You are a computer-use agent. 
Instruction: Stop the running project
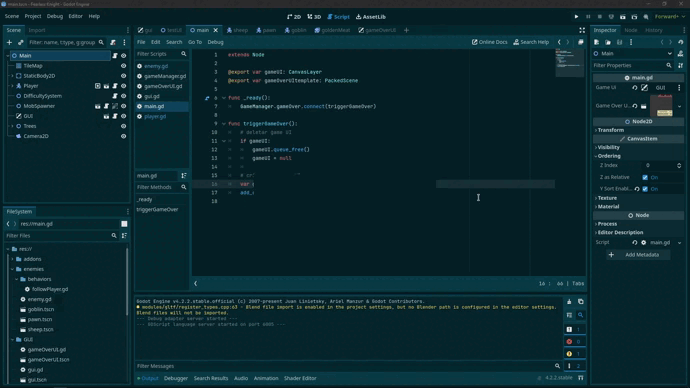pyautogui.click(x=599, y=17)
